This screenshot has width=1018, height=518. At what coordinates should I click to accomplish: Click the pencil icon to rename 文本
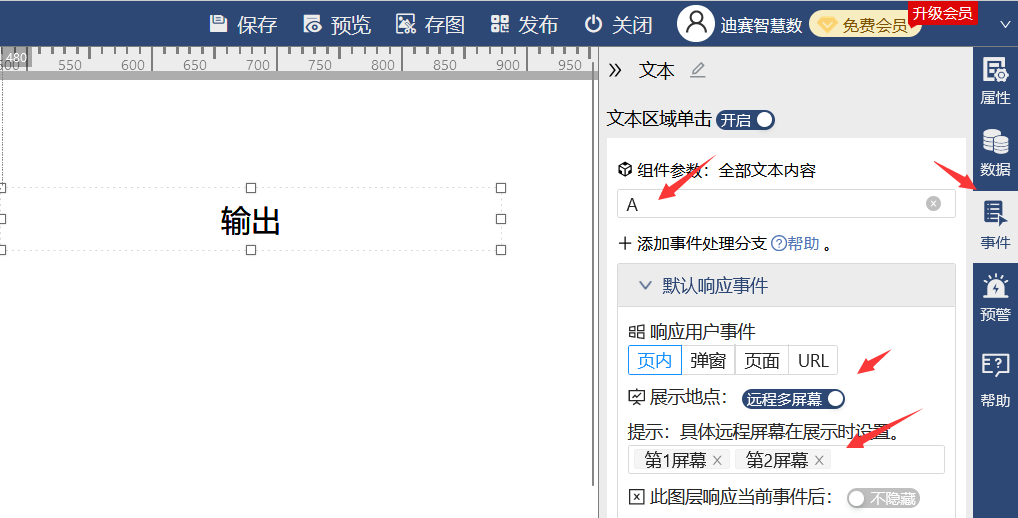pyautogui.click(x=698, y=70)
